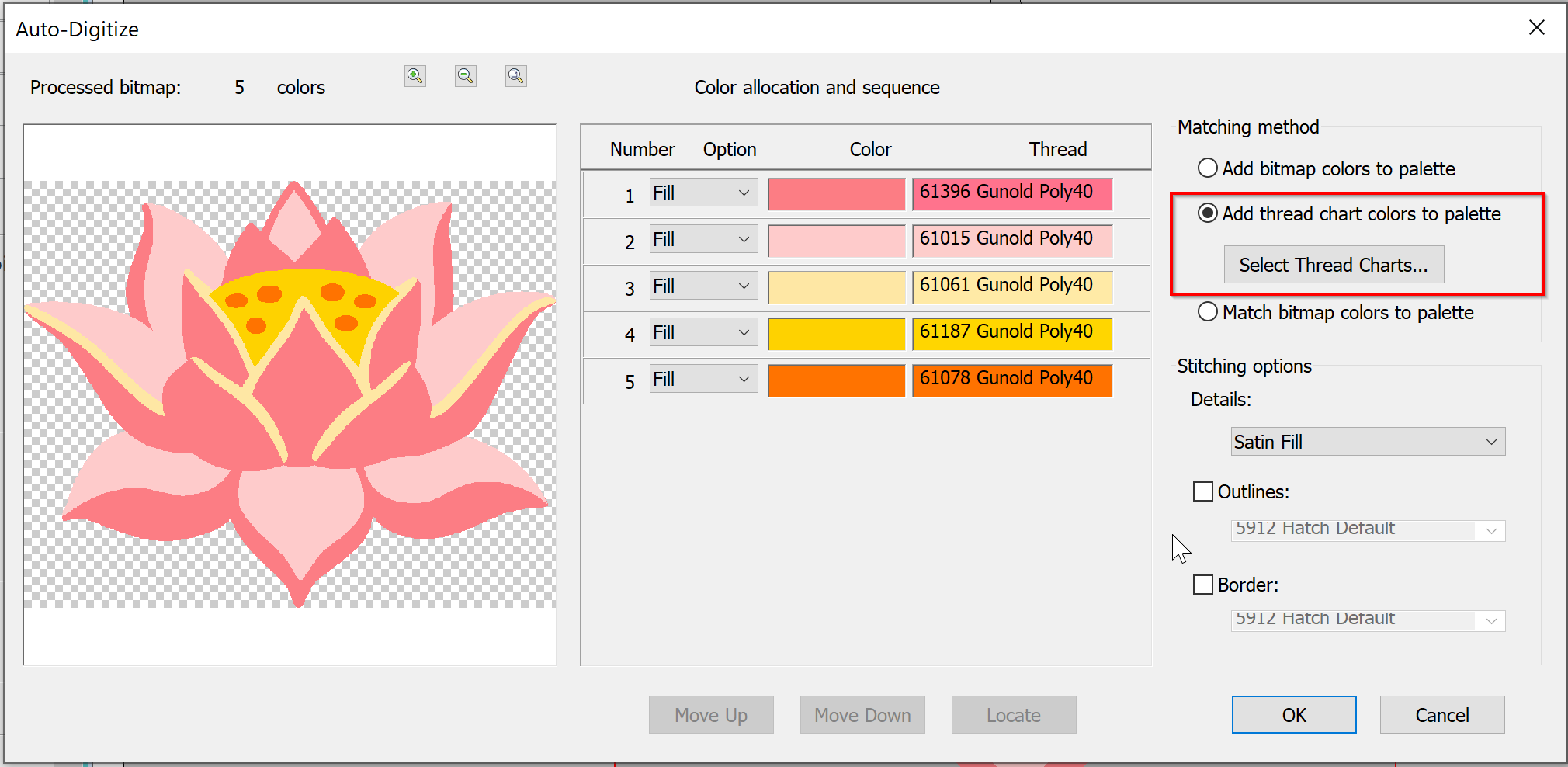The width and height of the screenshot is (1568, 767).
Task: Zoom in on the bitmap preview
Action: click(415, 76)
